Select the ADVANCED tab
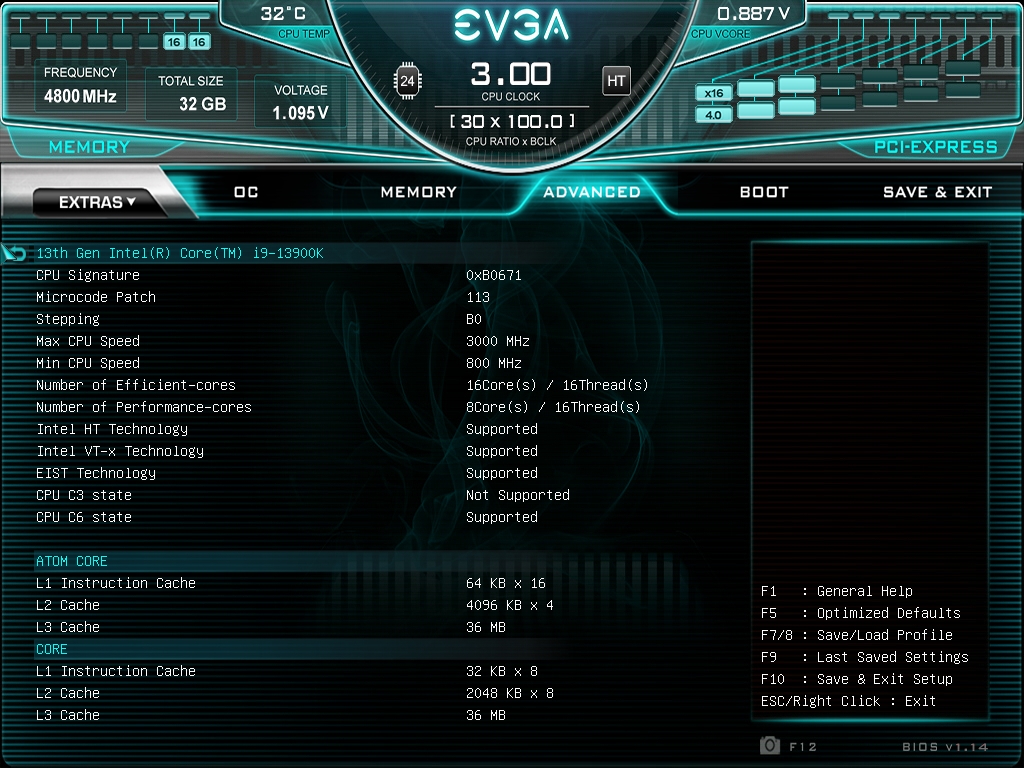Viewport: 1024px width, 768px height. [x=592, y=192]
